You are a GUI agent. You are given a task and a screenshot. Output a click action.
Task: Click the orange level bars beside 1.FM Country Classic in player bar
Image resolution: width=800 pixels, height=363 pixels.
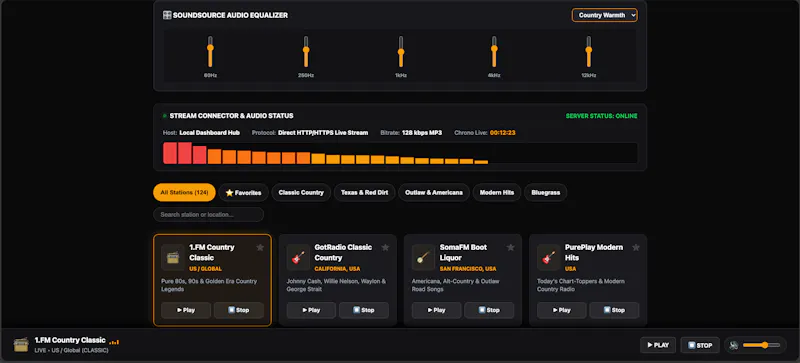point(114,342)
